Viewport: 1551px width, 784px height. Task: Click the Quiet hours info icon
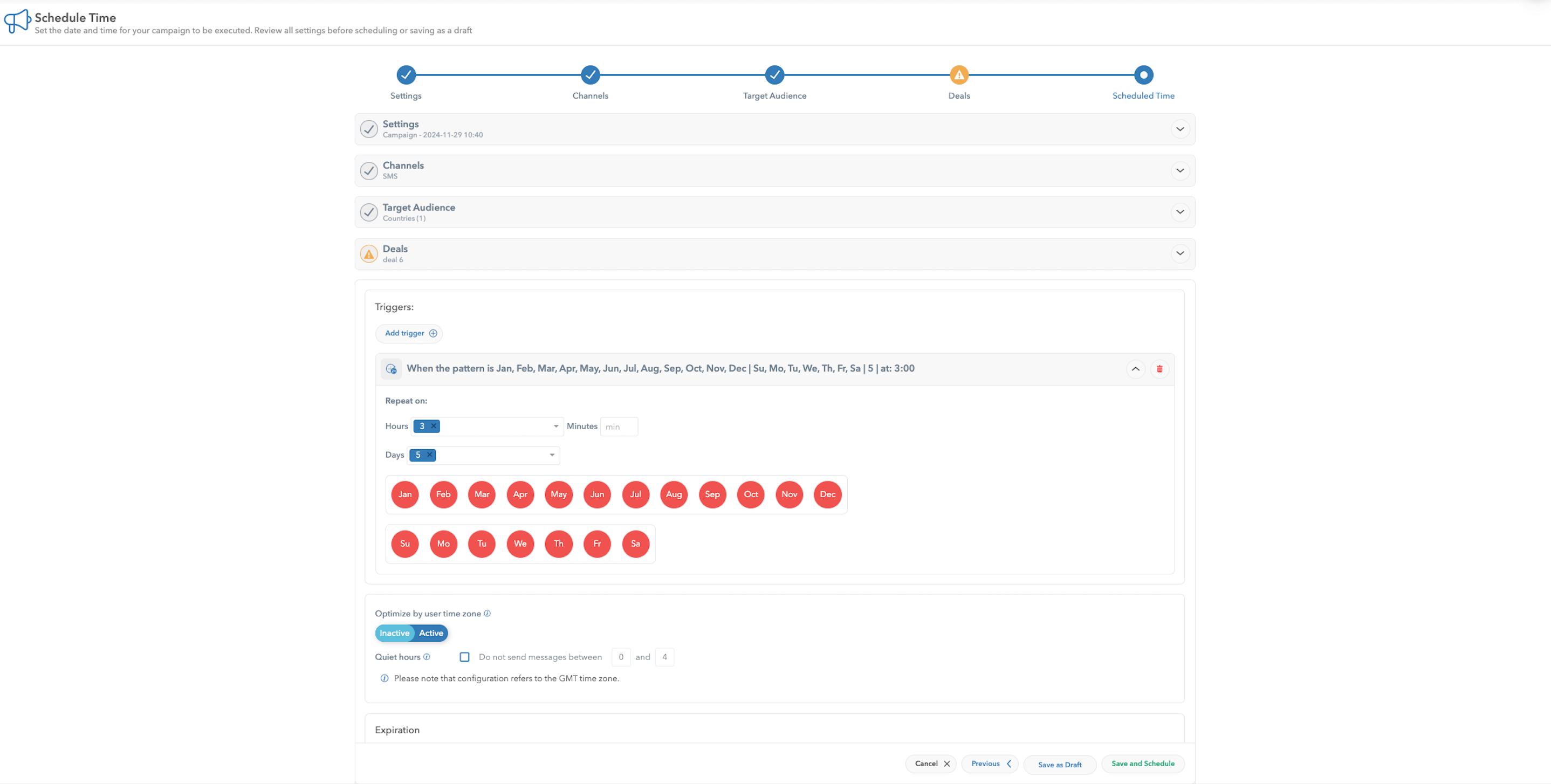click(426, 657)
